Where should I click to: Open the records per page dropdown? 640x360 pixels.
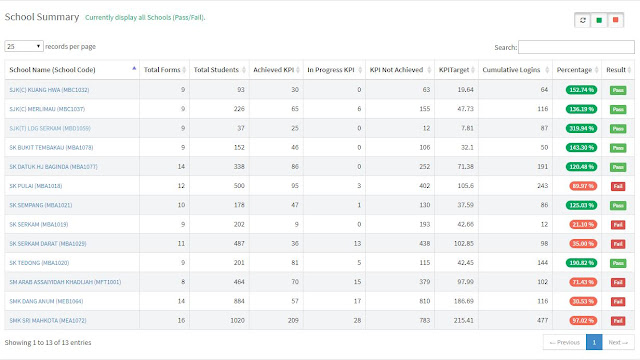24,46
